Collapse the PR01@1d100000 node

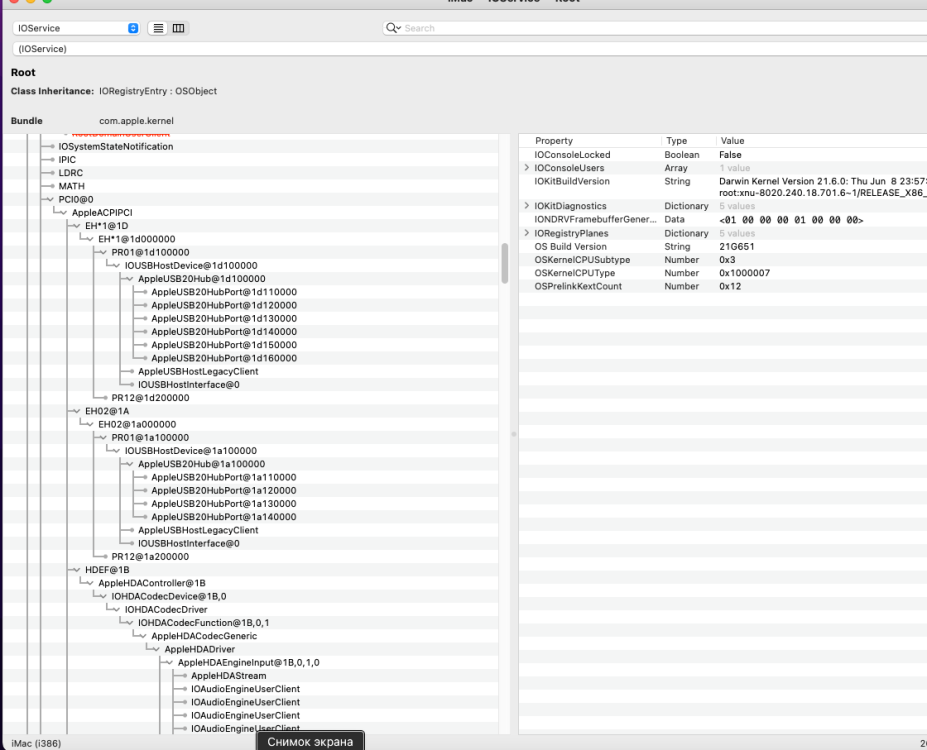coord(103,252)
